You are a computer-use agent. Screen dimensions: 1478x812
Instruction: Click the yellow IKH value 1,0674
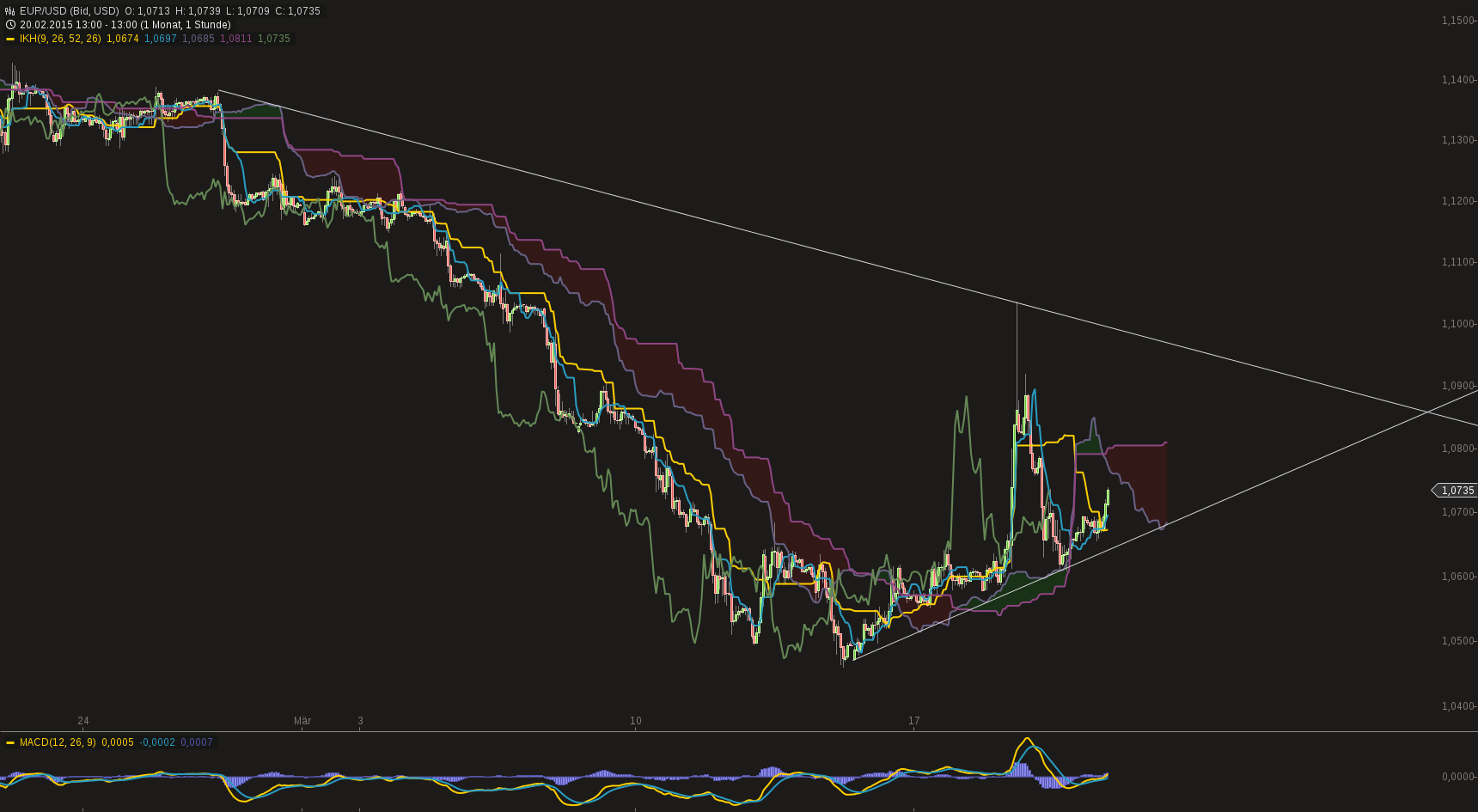pyautogui.click(x=123, y=38)
